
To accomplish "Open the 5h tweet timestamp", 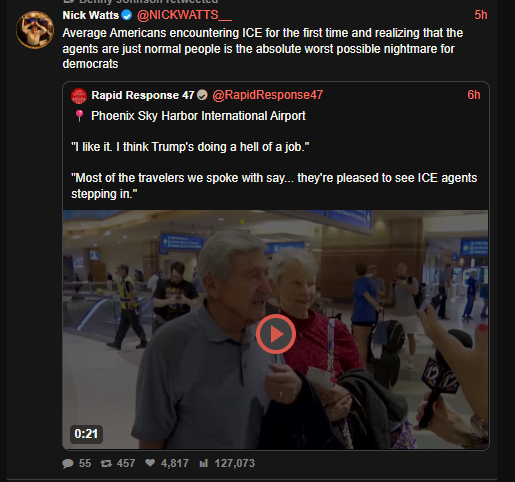I will point(481,15).
